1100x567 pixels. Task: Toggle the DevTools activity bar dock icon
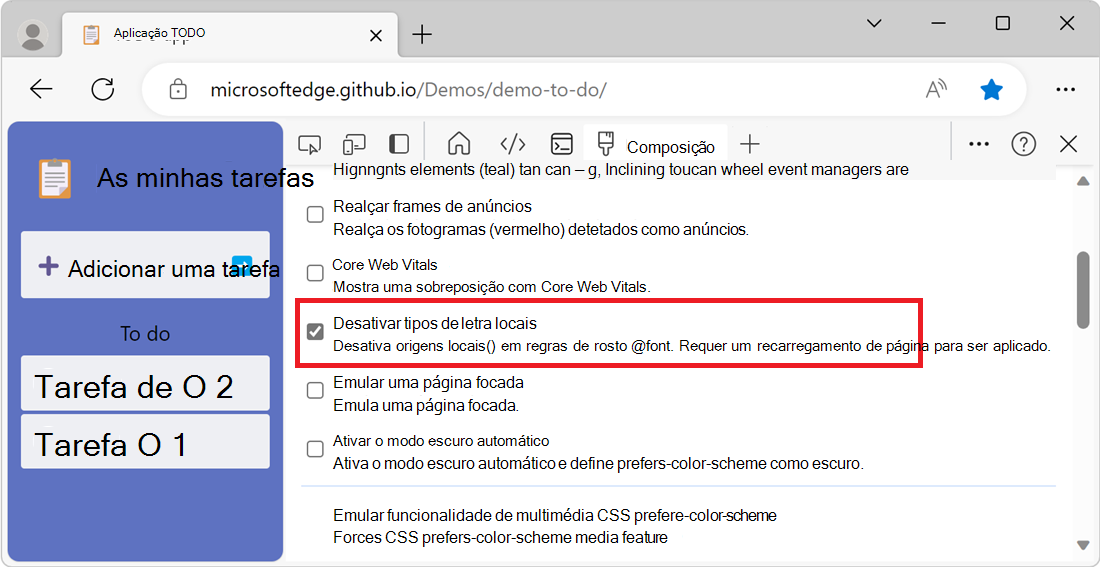tap(398, 145)
